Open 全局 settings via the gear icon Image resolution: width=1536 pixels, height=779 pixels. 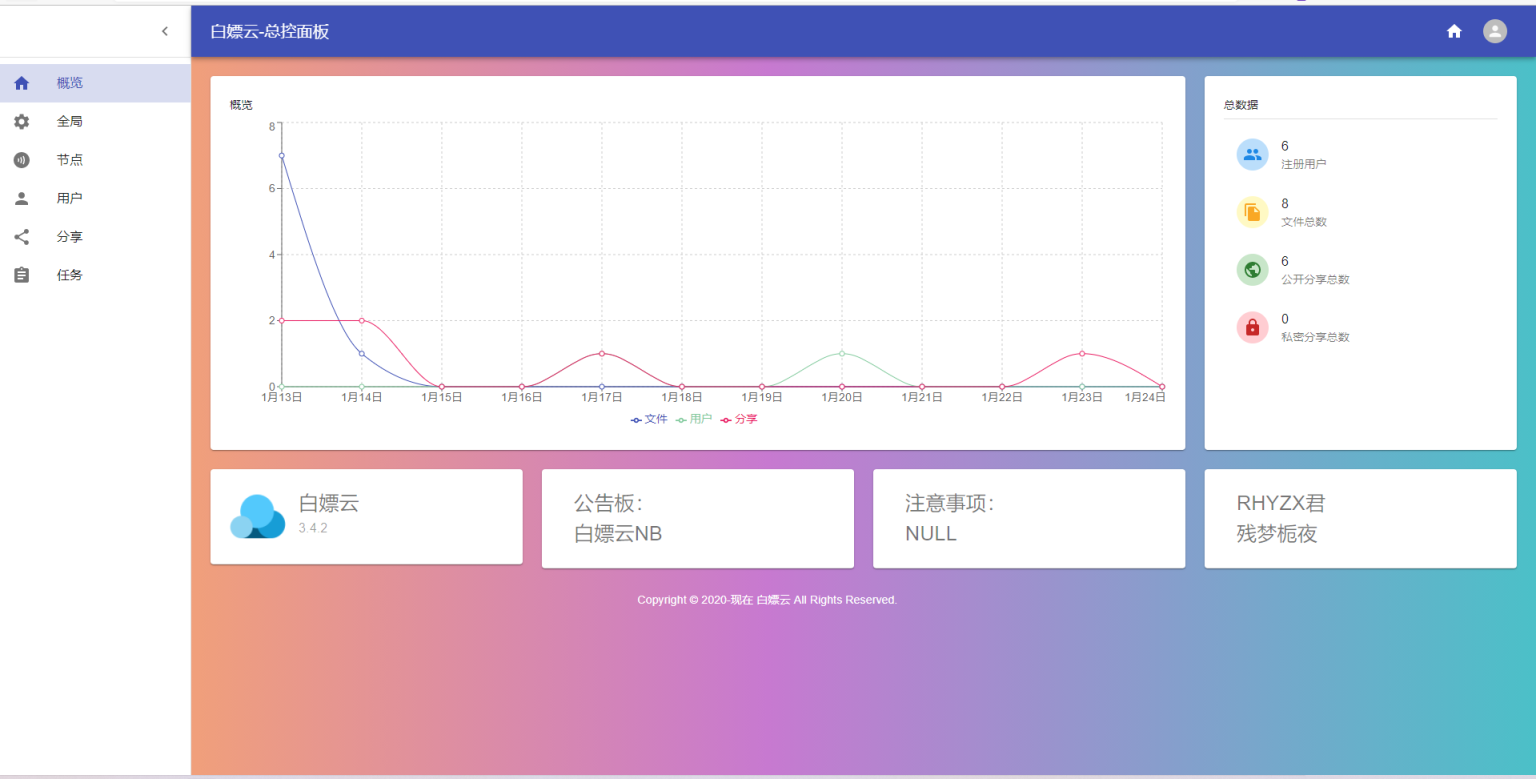click(x=21, y=121)
